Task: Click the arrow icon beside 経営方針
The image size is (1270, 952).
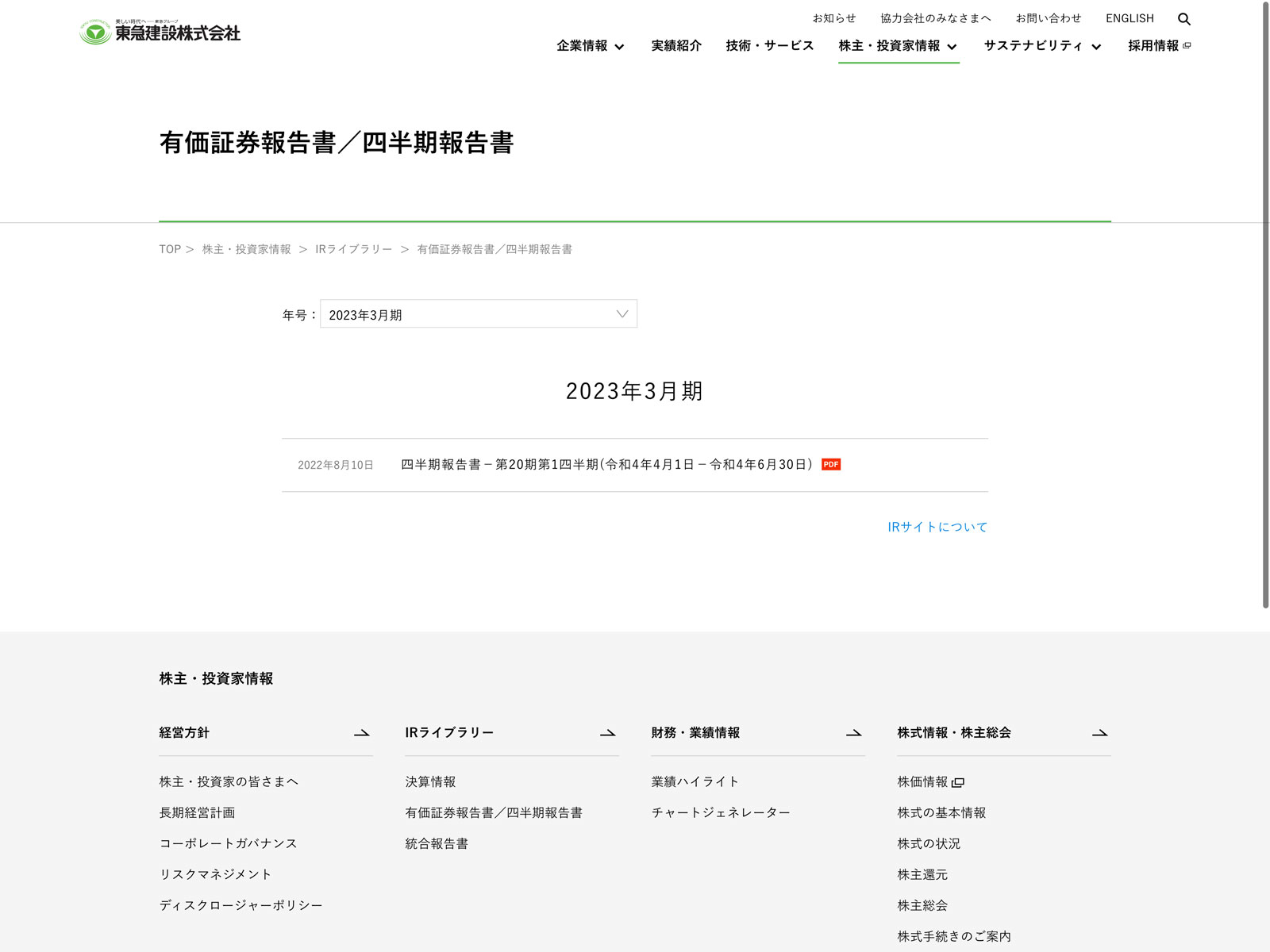Action: coord(362,733)
